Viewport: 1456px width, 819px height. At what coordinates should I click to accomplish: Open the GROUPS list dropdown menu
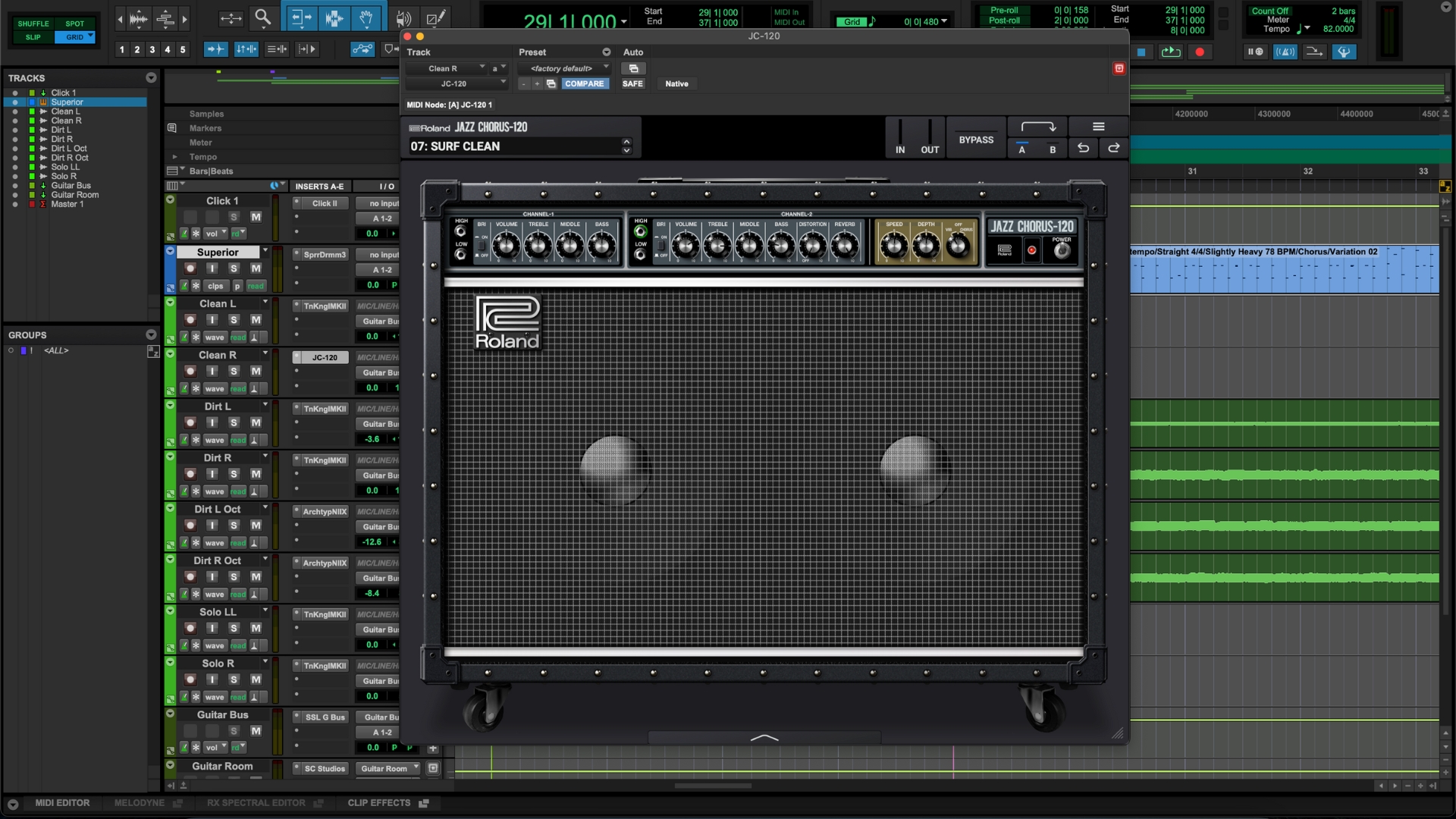[151, 334]
